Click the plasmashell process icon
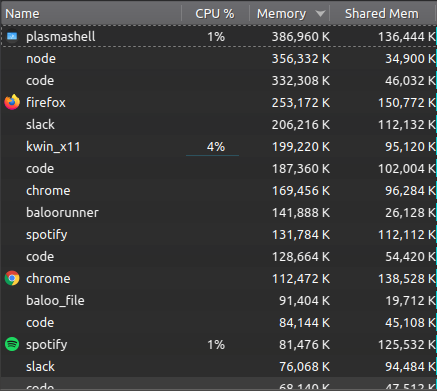Image resolution: width=437 pixels, height=391 pixels. pyautogui.click(x=12, y=36)
